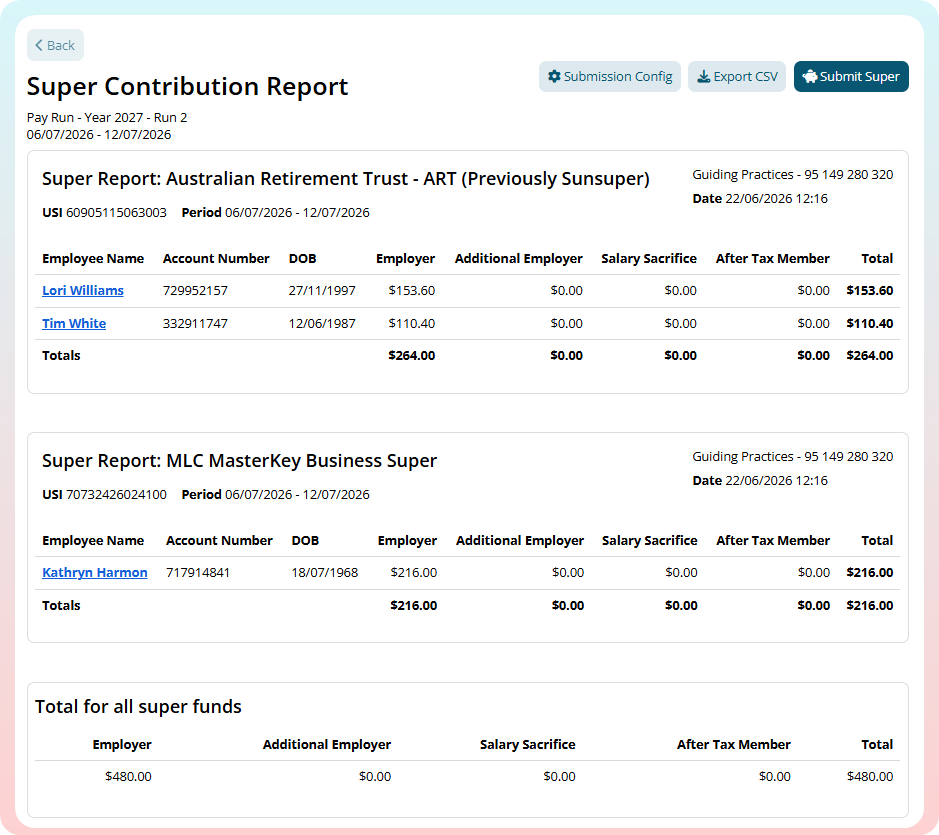939x835 pixels.
Task: Click the gear icon in Submission Config
Action: tap(555, 77)
